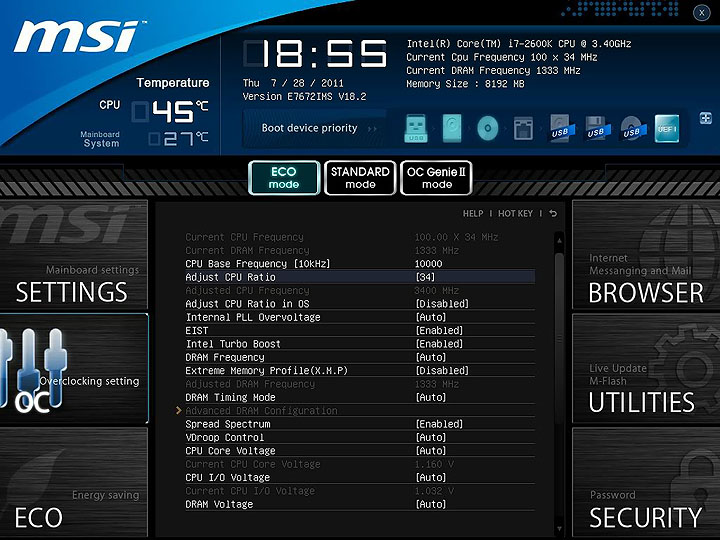Click Version E7672IMS V18.2 text
The width and height of the screenshot is (720, 540).
click(x=304, y=96)
